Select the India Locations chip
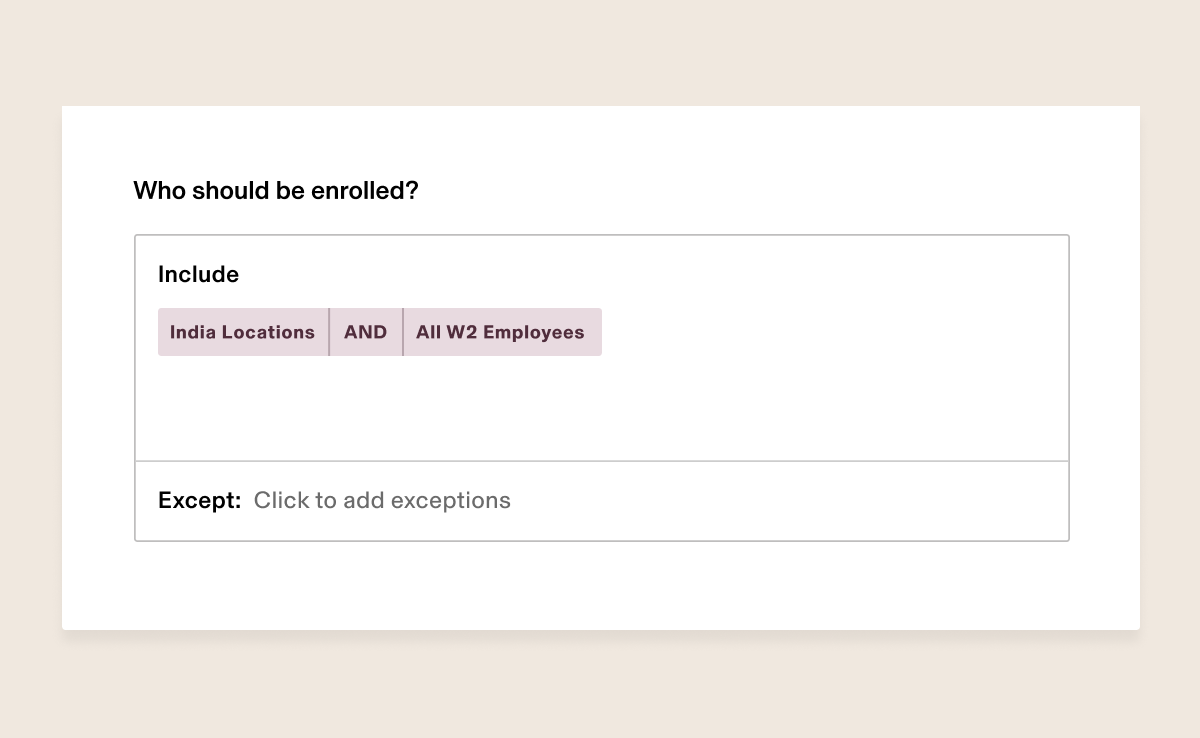 pos(242,332)
